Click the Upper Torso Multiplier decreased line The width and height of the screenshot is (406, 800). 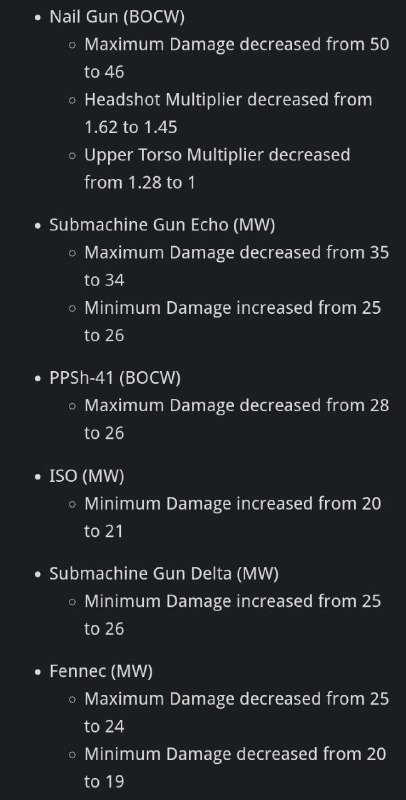coord(217,168)
